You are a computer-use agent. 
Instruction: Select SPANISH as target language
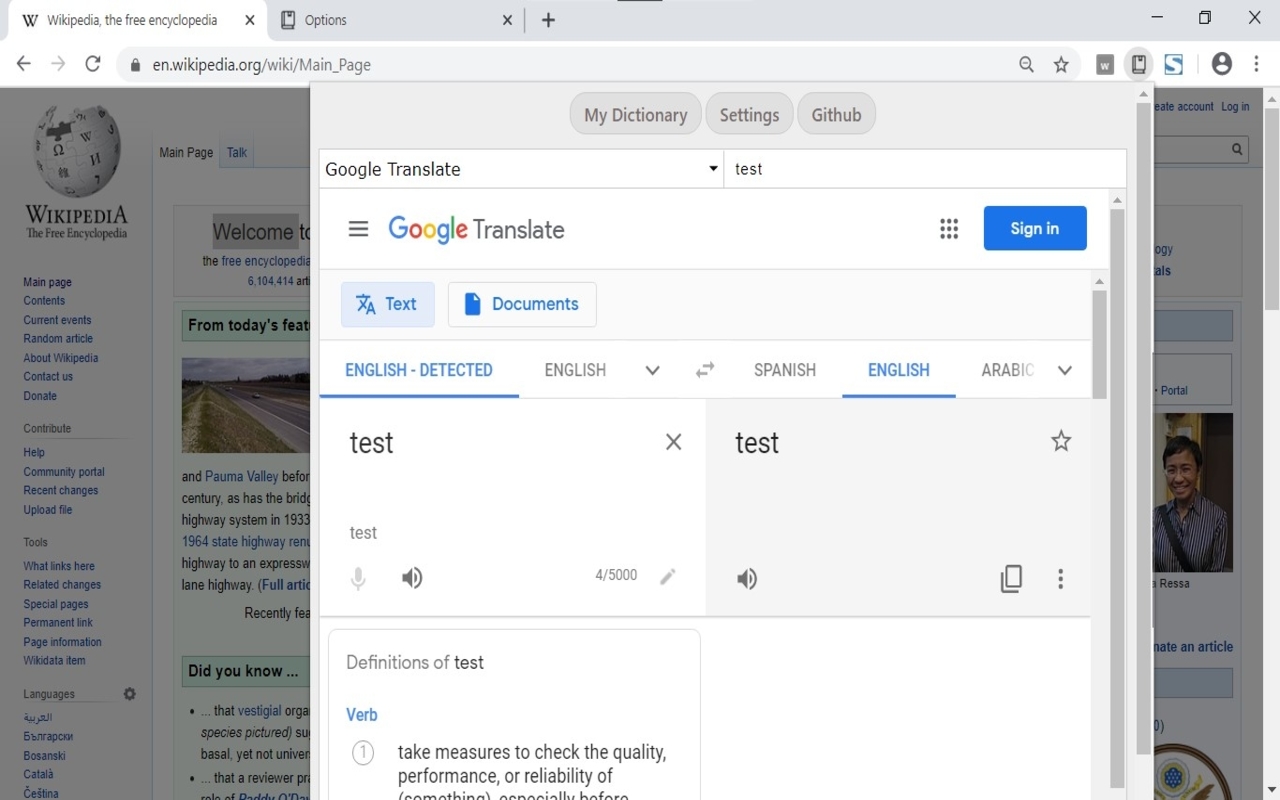[785, 370]
